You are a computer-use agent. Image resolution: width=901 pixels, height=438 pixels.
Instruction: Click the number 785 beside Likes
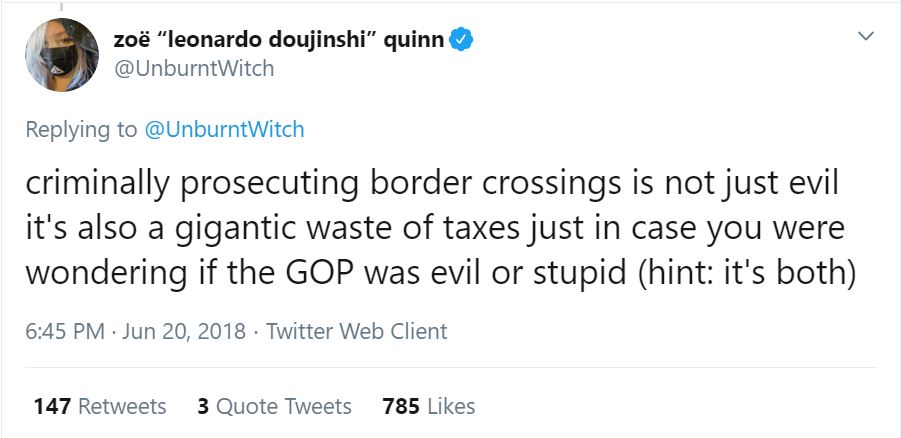(x=401, y=406)
